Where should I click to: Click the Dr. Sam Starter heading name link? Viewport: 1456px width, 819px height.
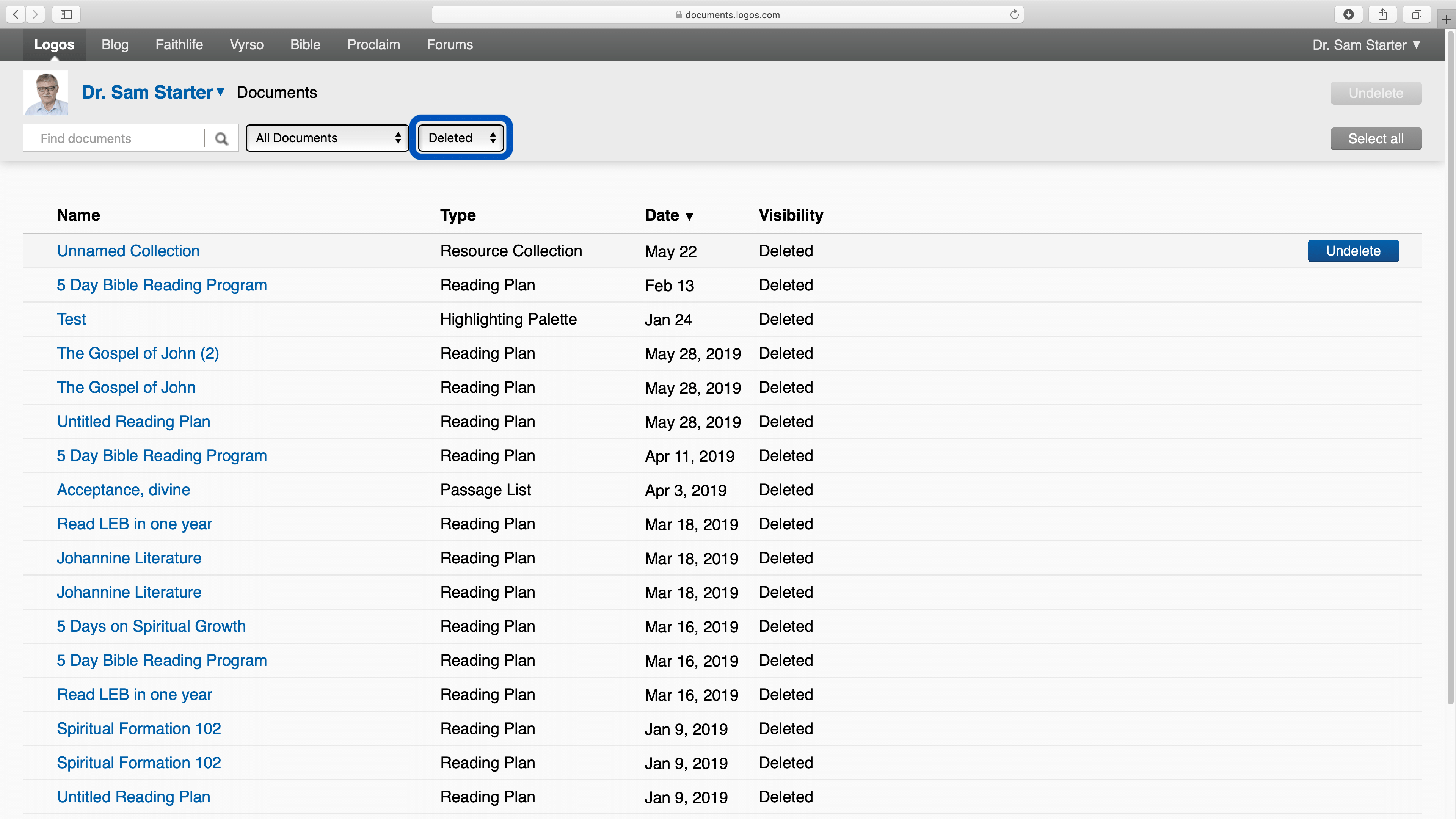tap(147, 92)
